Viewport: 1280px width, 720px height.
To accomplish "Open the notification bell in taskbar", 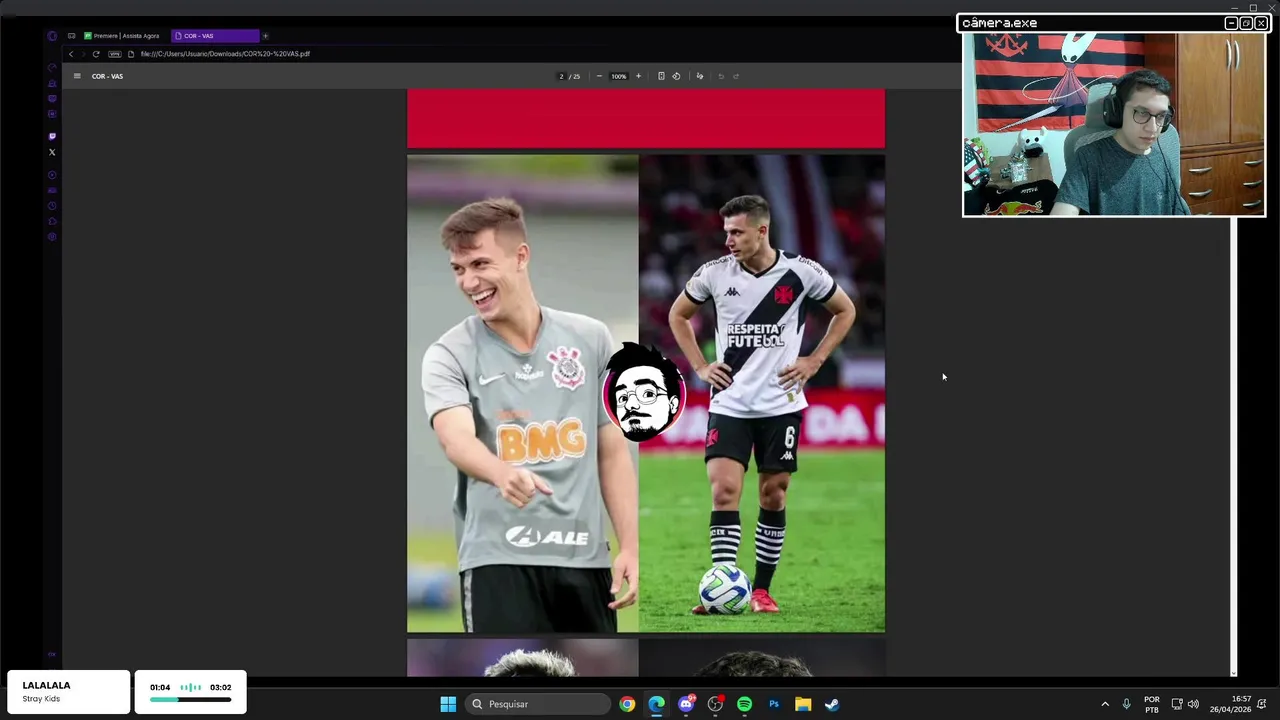I will [1262, 704].
